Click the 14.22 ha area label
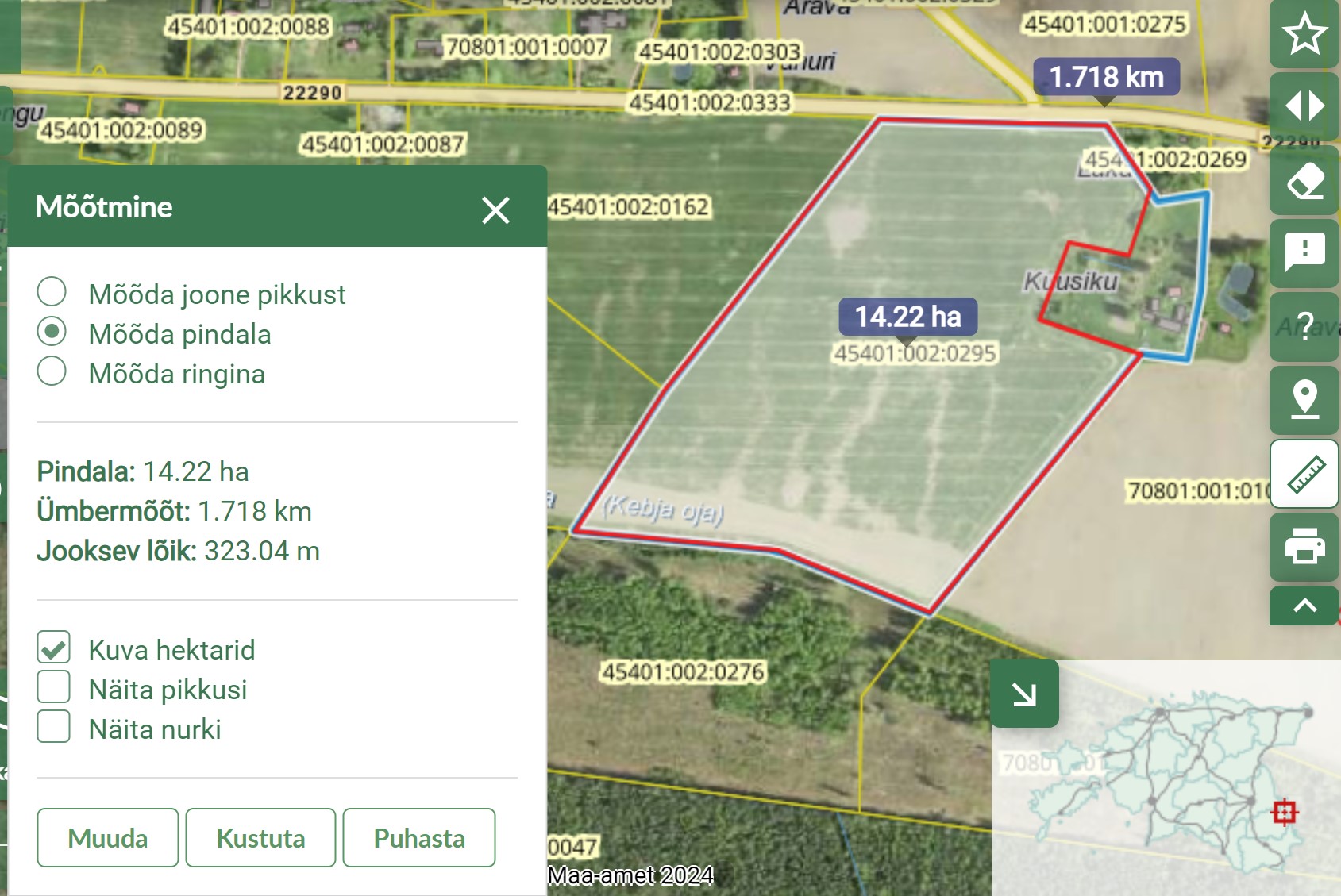The width and height of the screenshot is (1341, 896). coord(907,317)
